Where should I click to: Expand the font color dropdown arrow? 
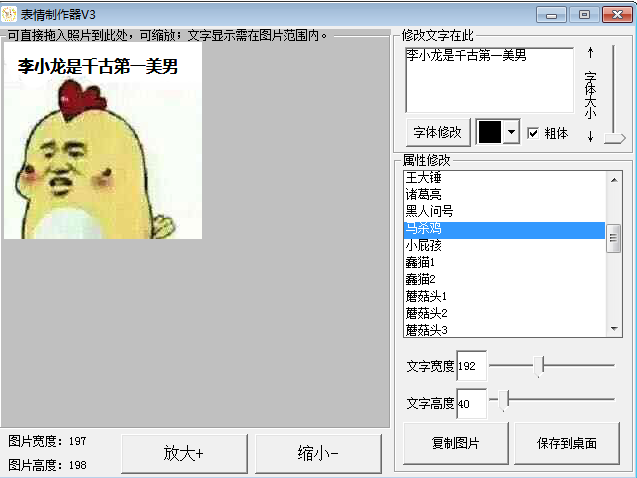(511, 132)
